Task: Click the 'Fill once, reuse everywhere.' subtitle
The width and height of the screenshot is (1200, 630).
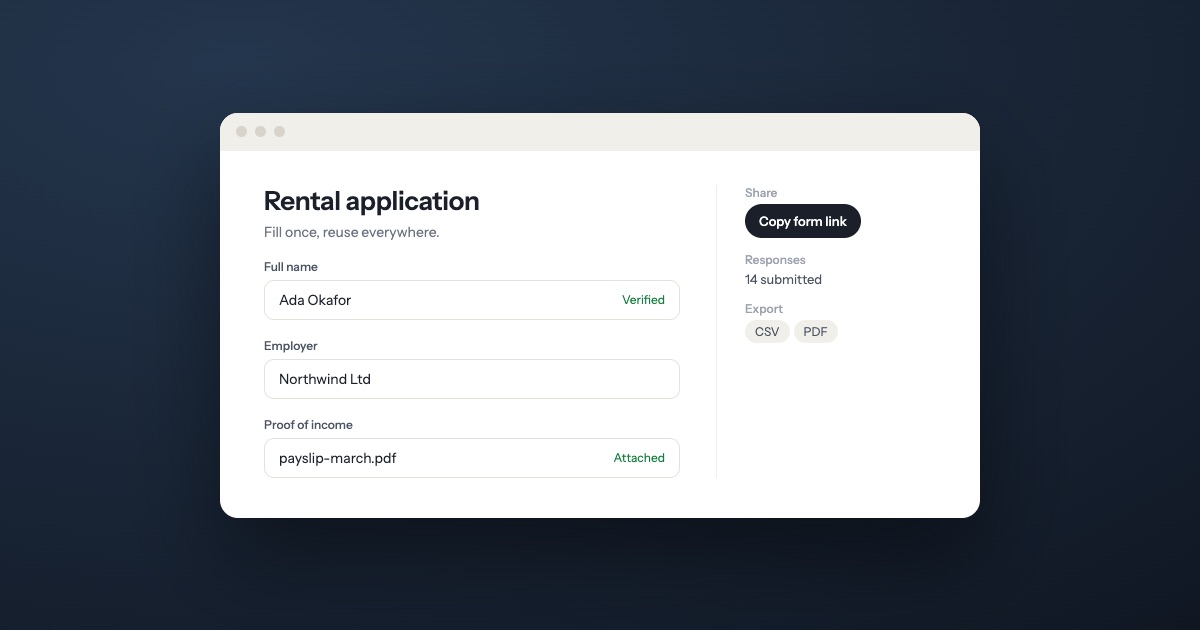Action: click(351, 232)
